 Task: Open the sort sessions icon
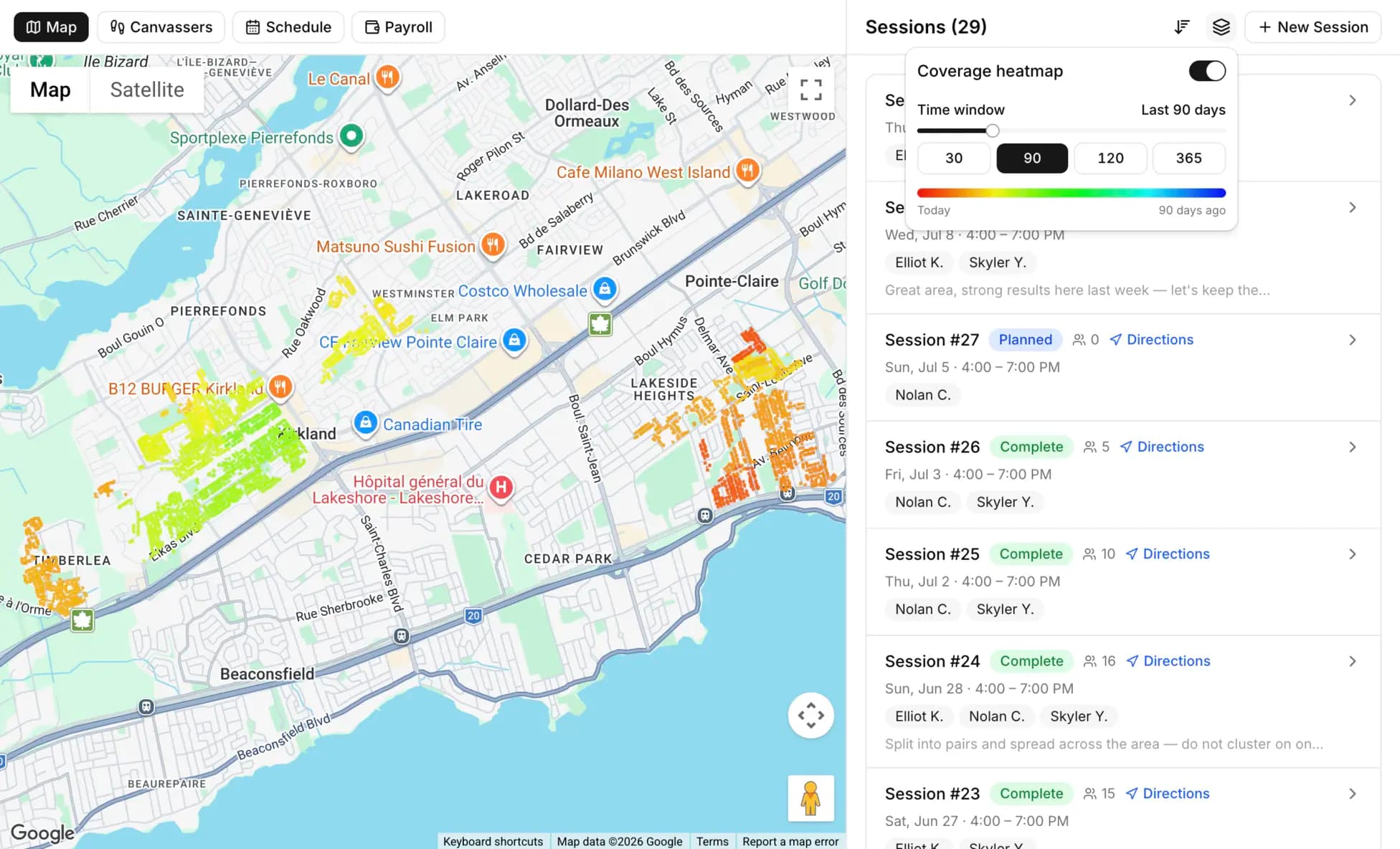pyautogui.click(x=1182, y=27)
